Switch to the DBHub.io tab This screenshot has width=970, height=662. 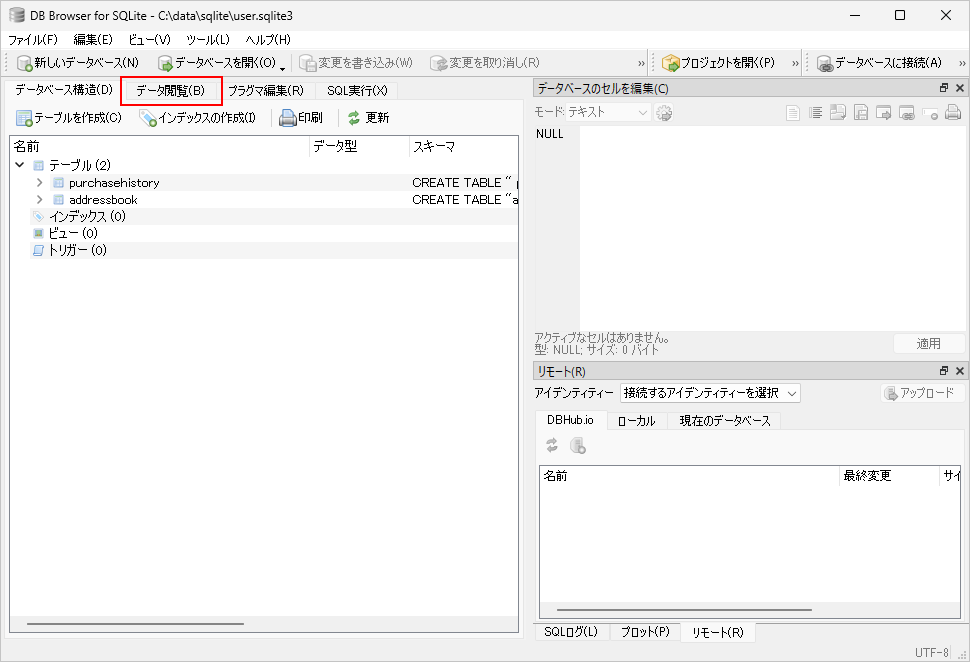tap(570, 420)
